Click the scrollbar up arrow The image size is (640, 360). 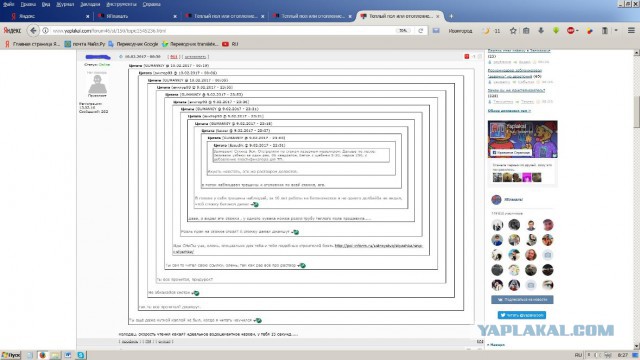click(636, 53)
